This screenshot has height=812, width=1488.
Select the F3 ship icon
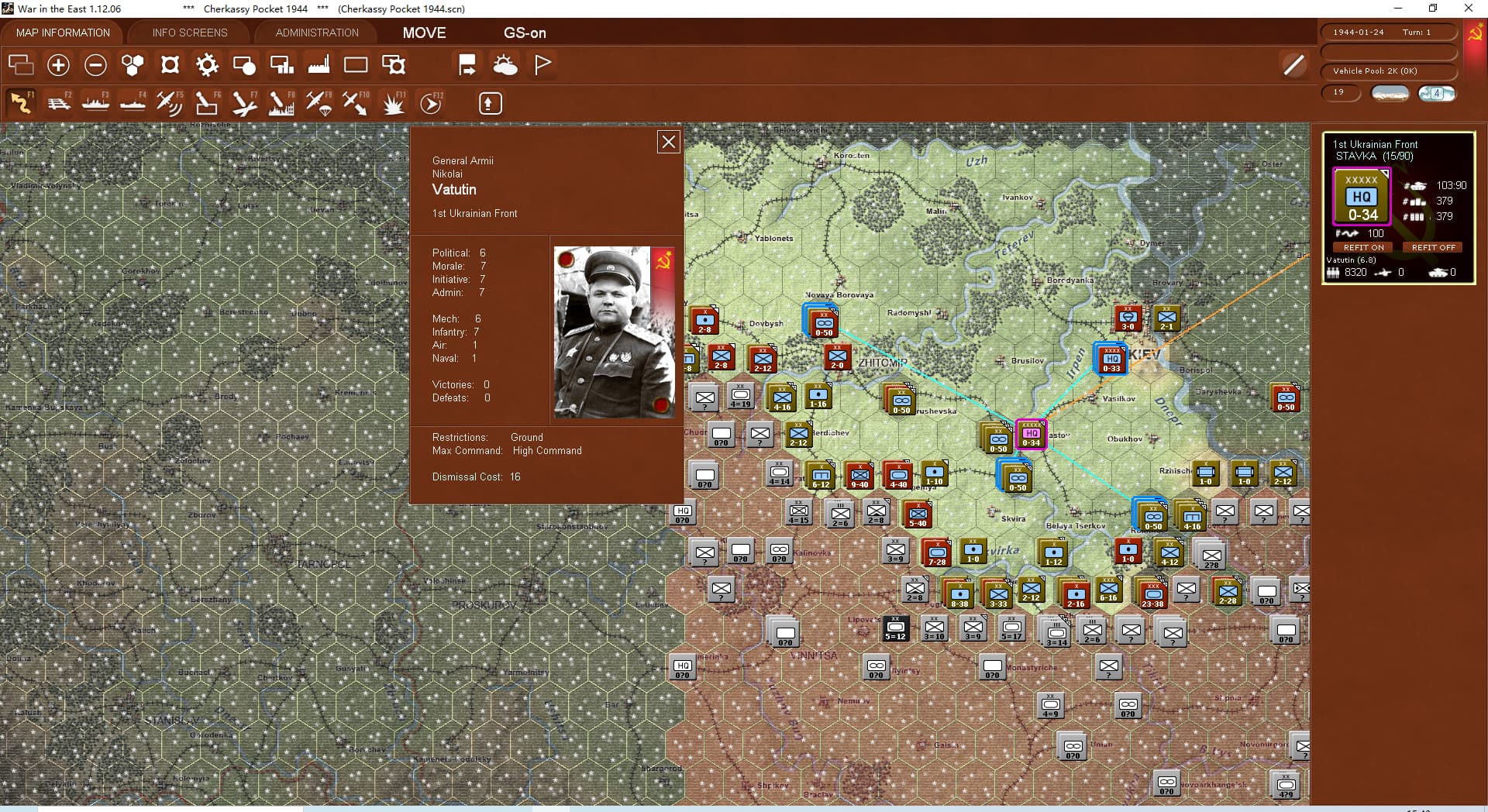coord(95,102)
